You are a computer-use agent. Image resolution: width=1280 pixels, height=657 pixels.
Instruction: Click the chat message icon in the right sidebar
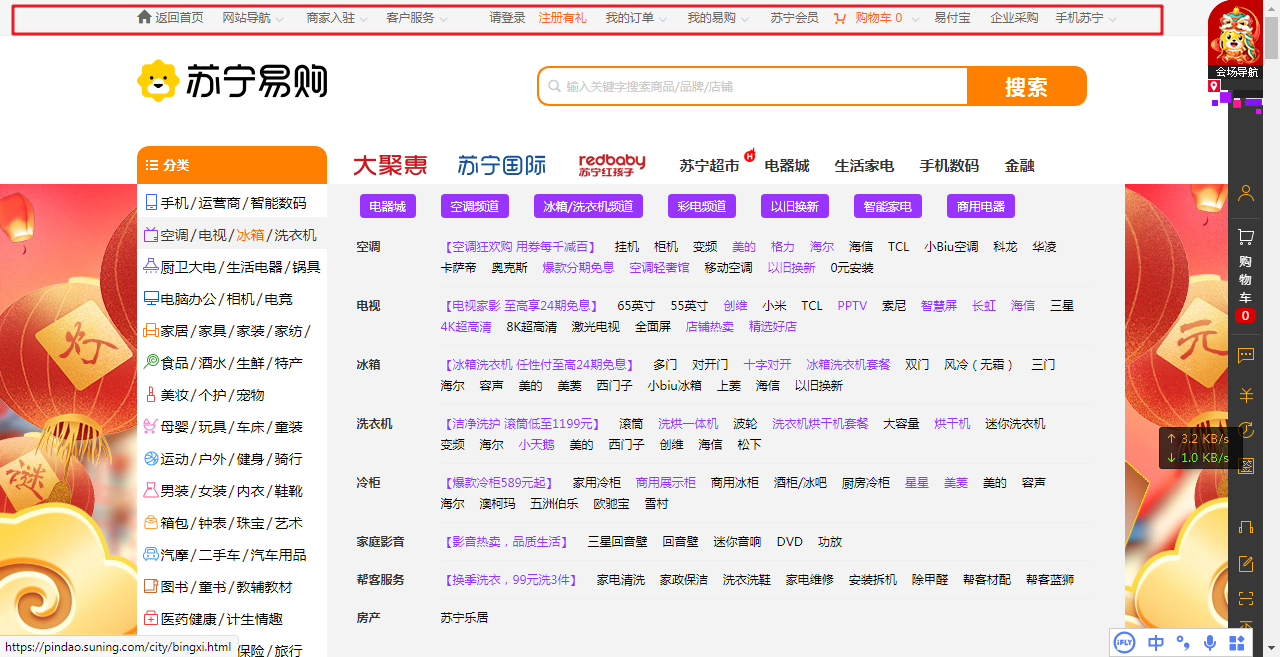tap(1245, 355)
